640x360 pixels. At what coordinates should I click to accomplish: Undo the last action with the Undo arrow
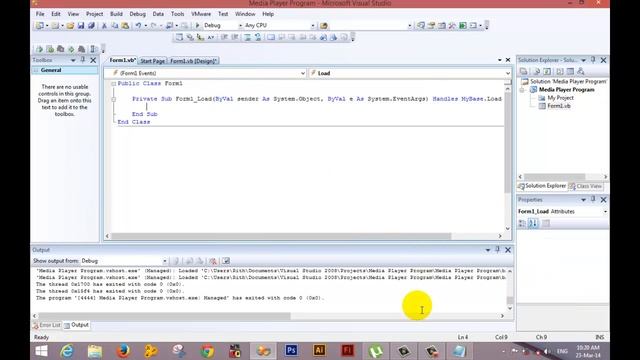click(138, 26)
